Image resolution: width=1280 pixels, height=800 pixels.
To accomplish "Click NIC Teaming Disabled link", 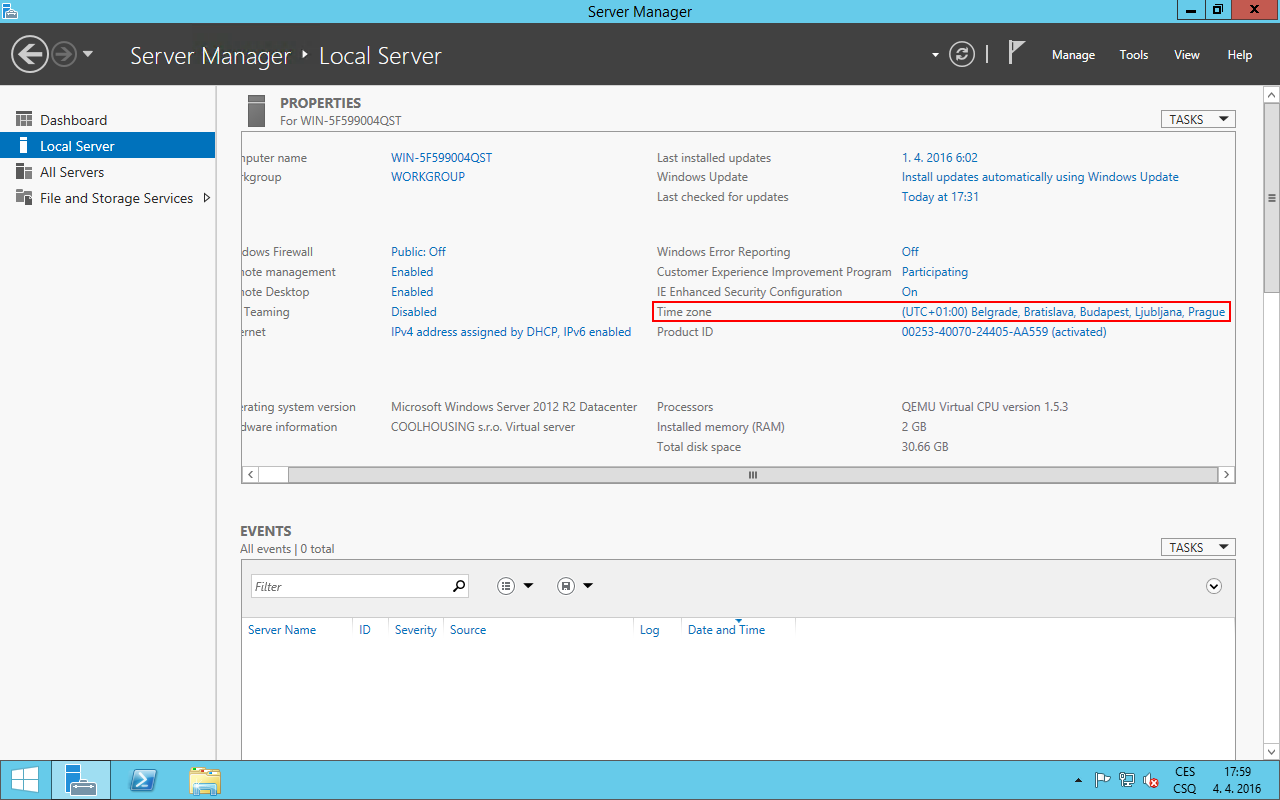I will 414,312.
